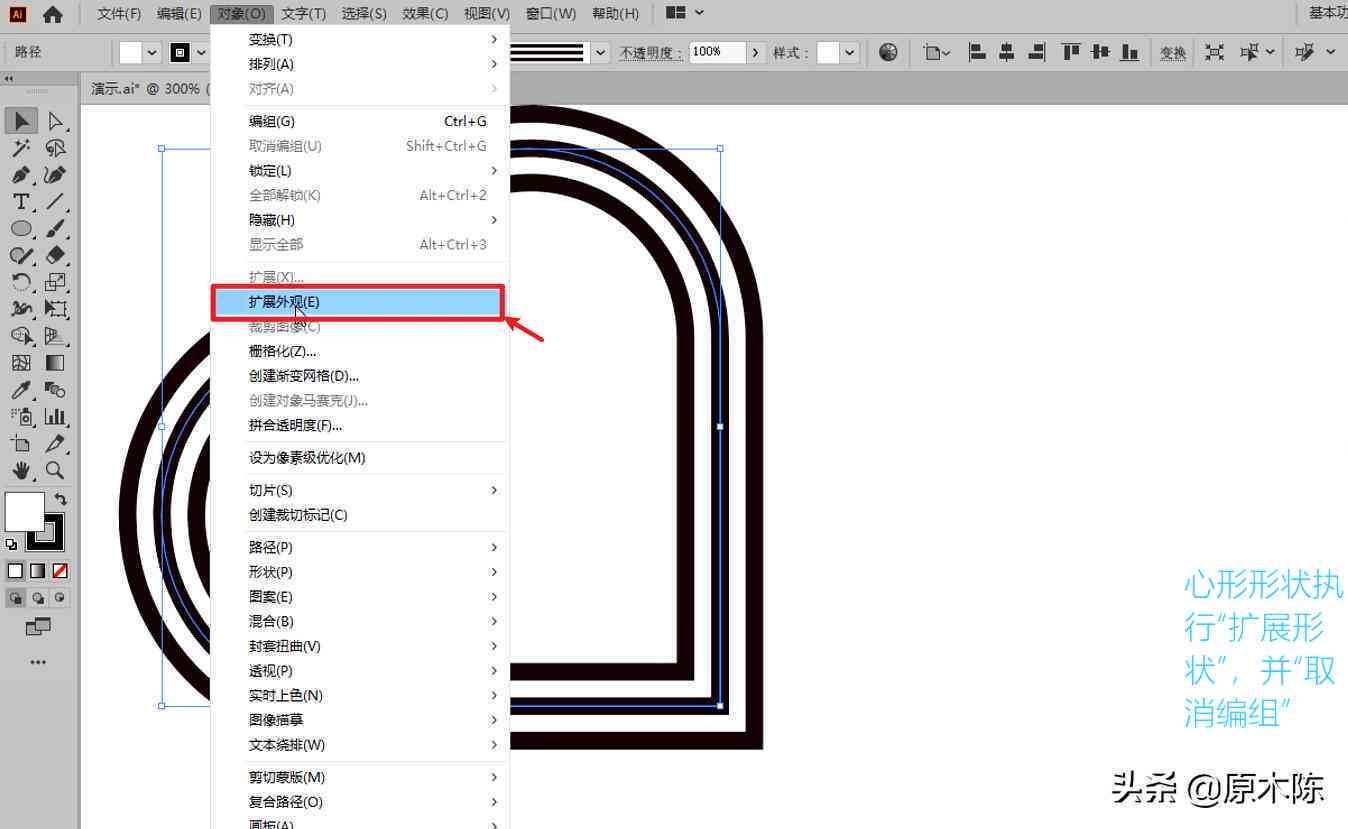Select the Curvature tool
Image resolution: width=1348 pixels, height=829 pixels.
point(56,175)
